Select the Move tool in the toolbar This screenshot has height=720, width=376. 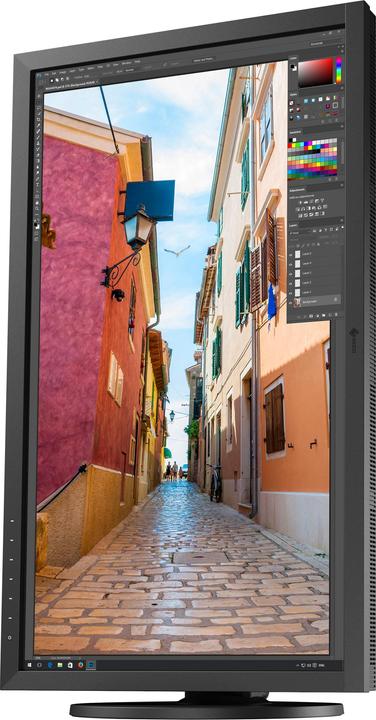(x=39, y=96)
